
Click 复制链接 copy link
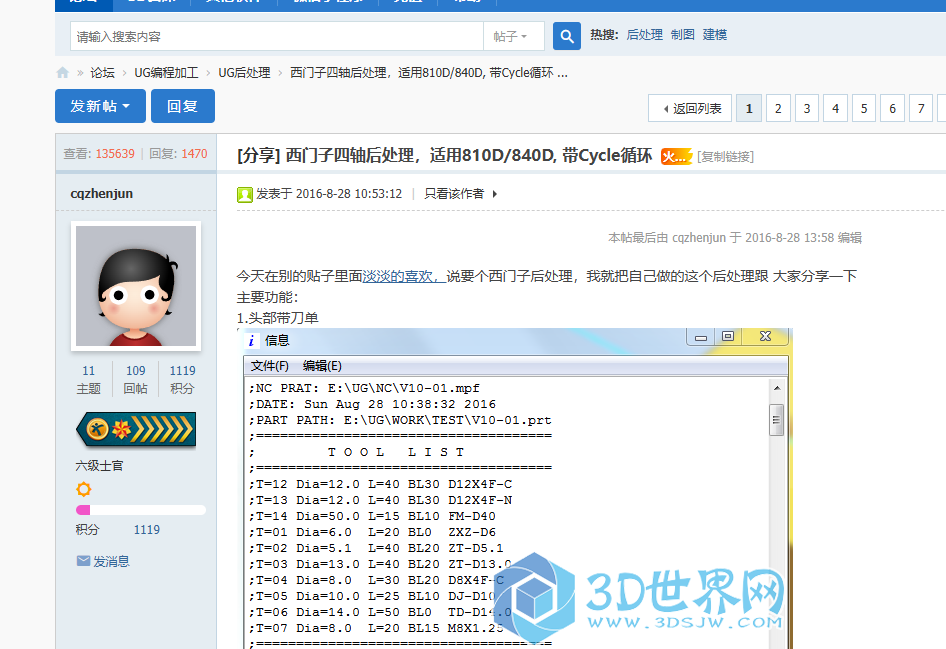tap(725, 157)
